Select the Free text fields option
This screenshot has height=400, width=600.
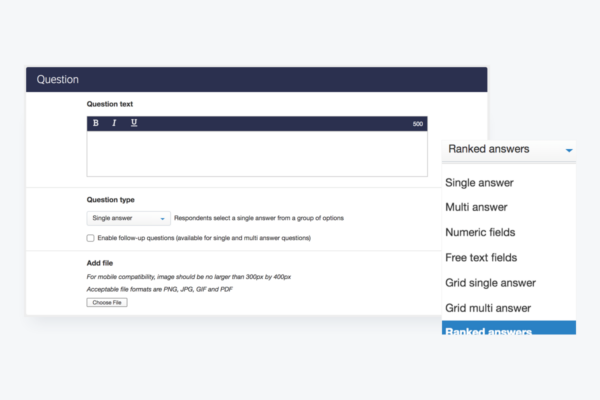[481, 258]
